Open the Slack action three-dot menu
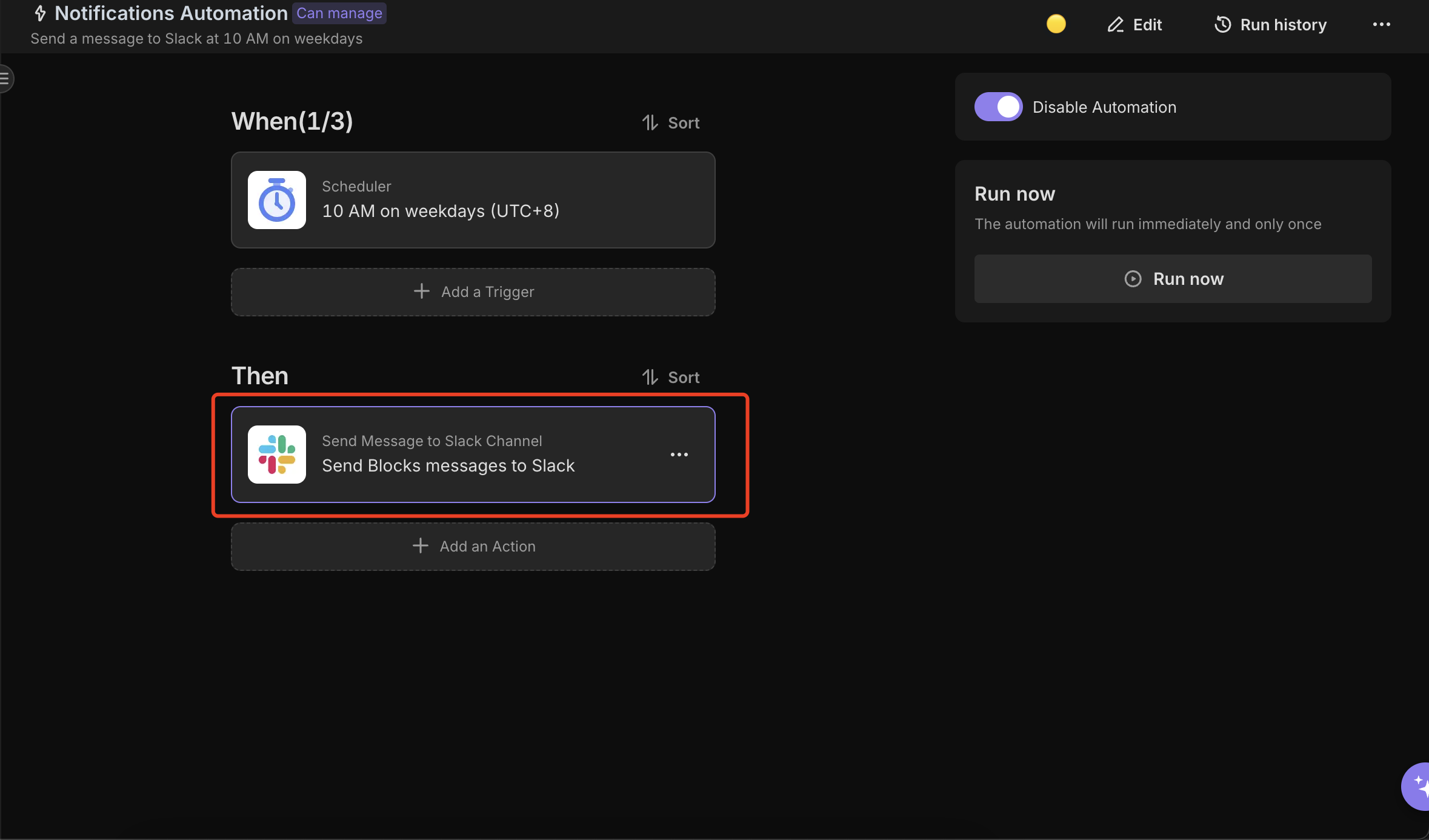Screen dimensions: 1429x840 (x=679, y=455)
